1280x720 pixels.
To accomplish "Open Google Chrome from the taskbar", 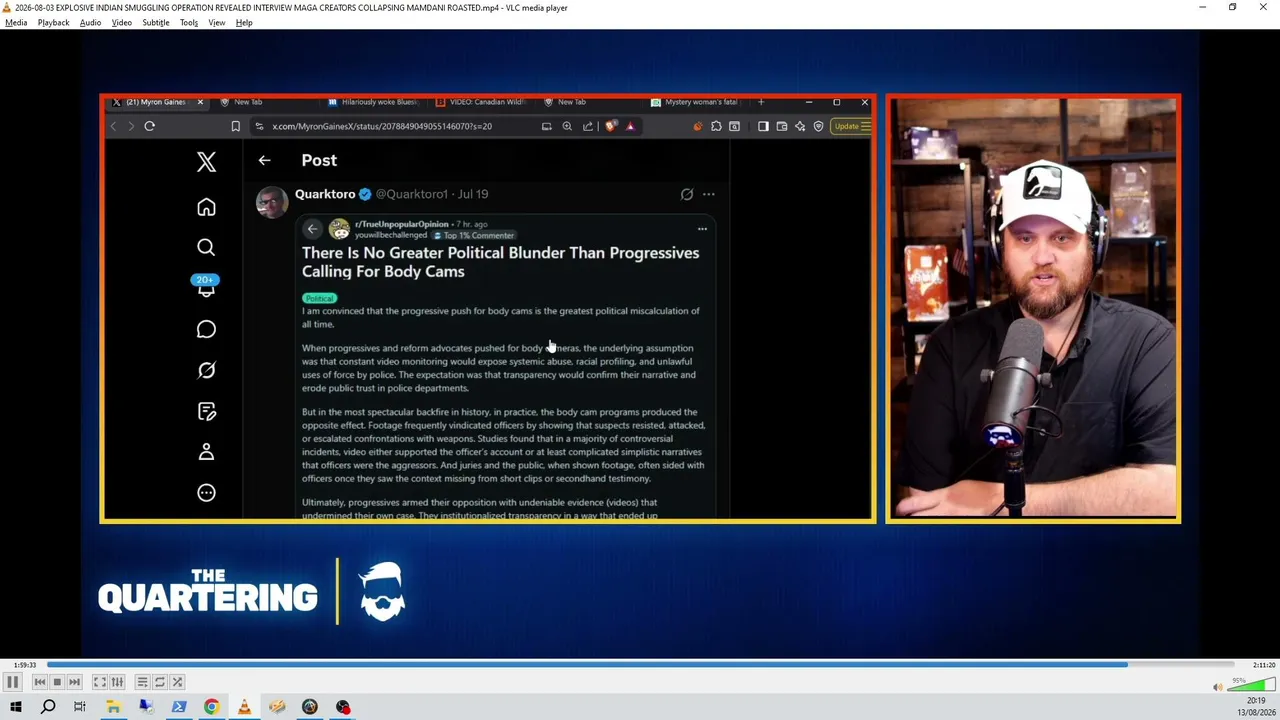I will (212, 707).
